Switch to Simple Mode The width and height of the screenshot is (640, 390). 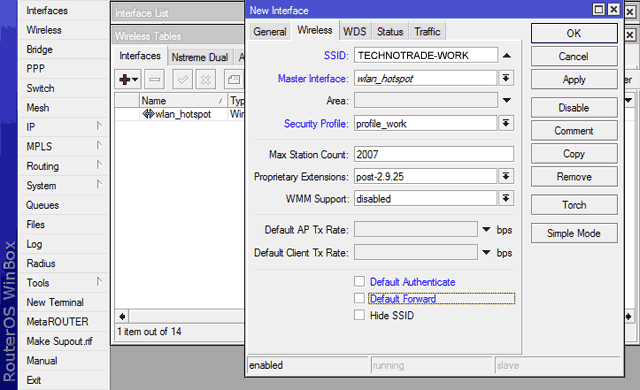coord(574,233)
